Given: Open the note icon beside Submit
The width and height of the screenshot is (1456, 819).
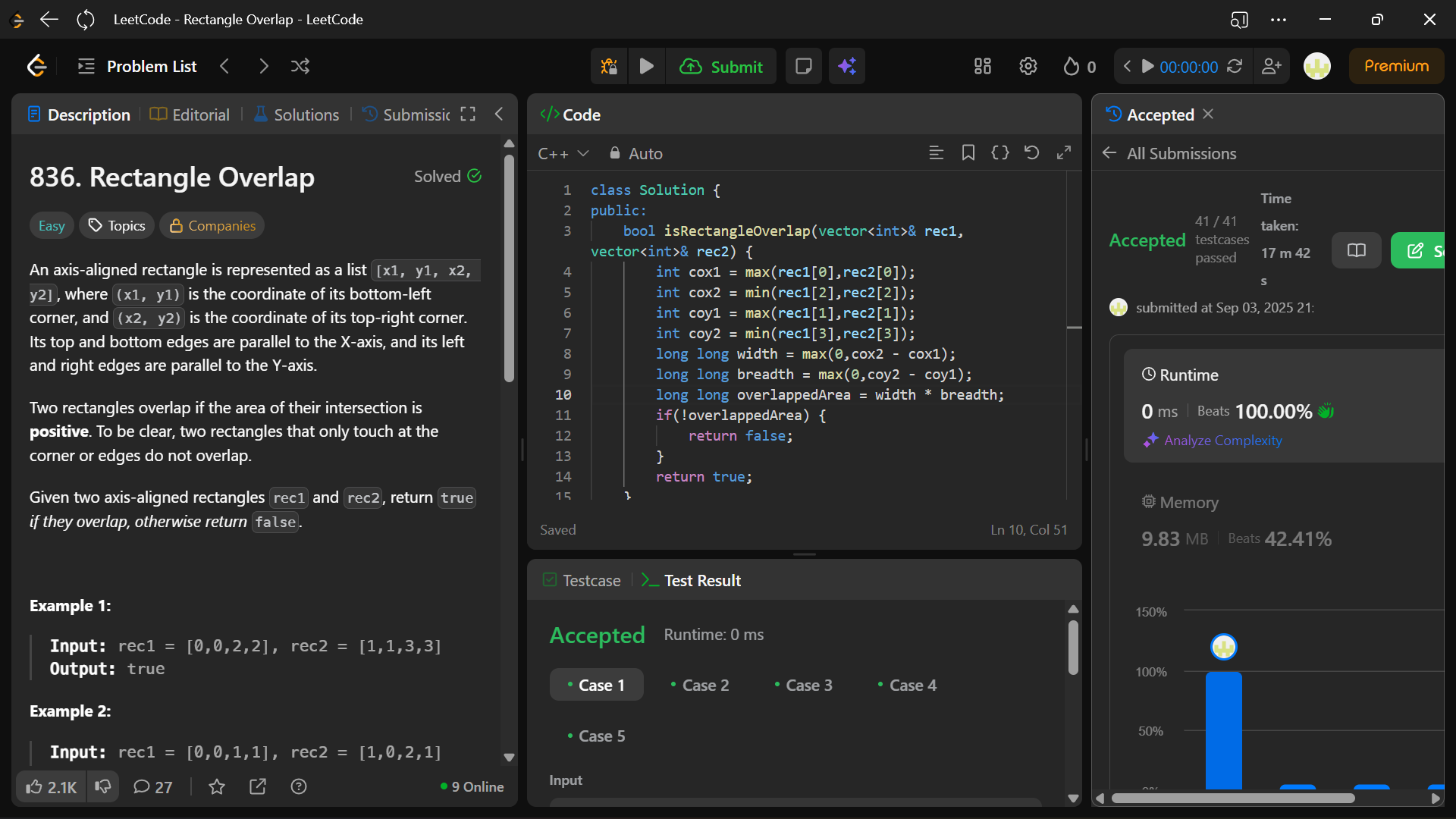Looking at the screenshot, I should (803, 67).
